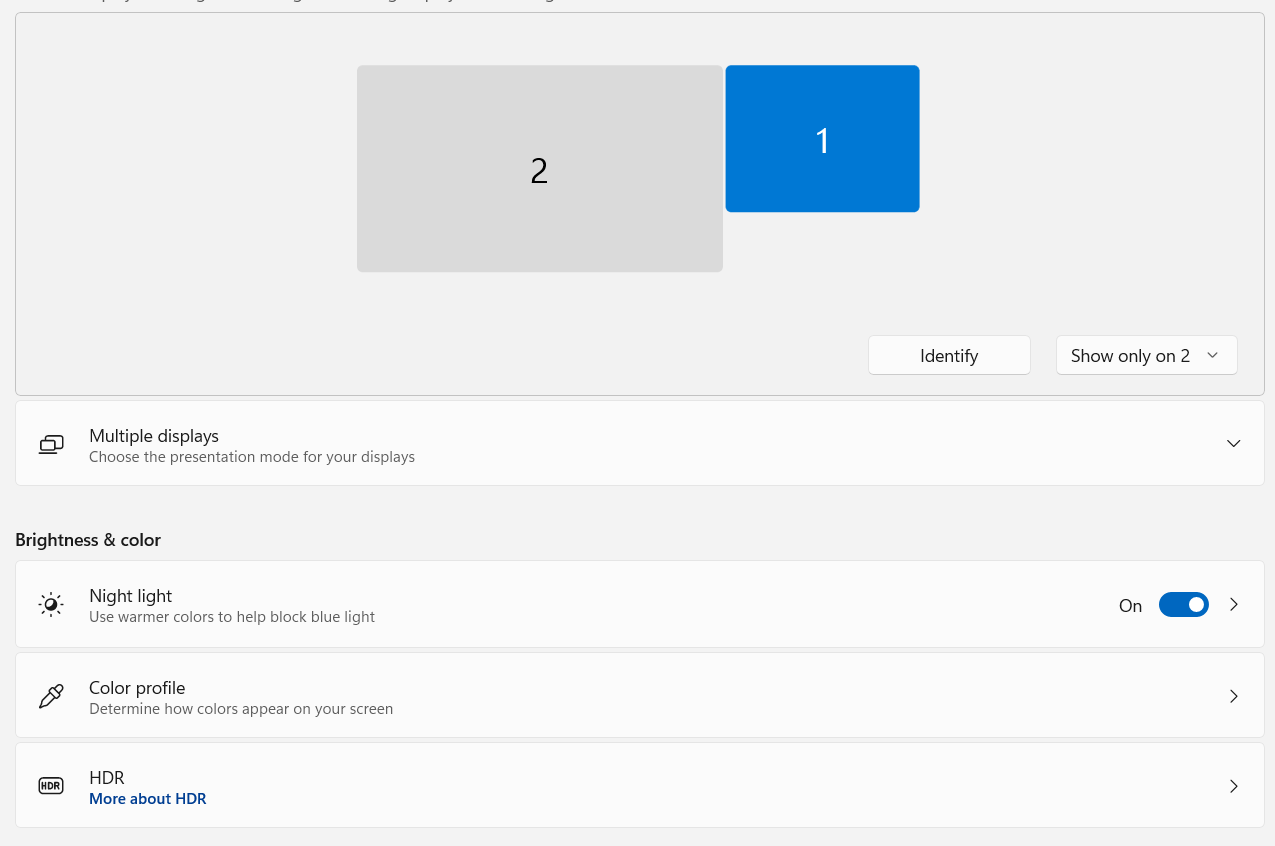Click the HDR badge icon
Screen dimensions: 1275x846
point(51,785)
